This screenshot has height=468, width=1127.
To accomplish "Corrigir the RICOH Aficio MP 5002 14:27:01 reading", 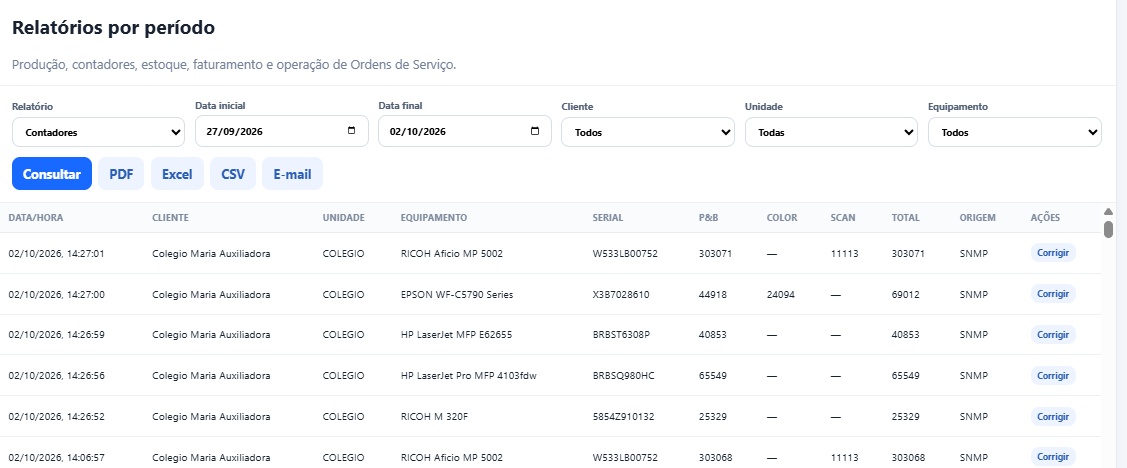I will point(1053,253).
